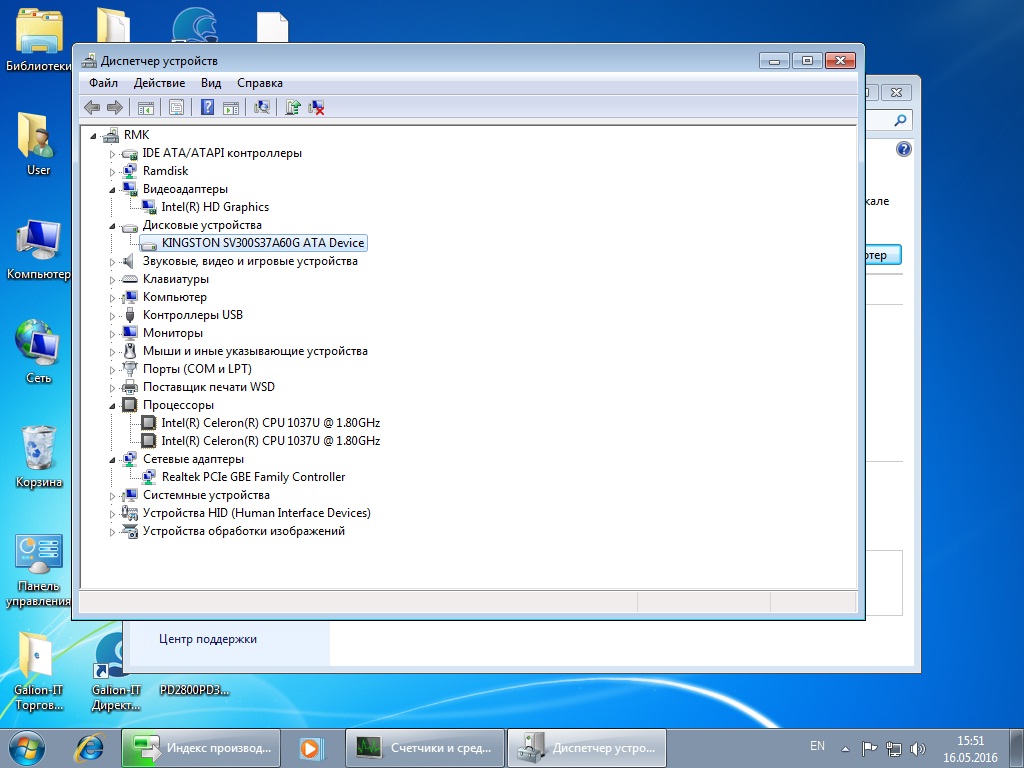Viewport: 1024px width, 768px height.
Task: Select Intel(R) HD Graphics device
Action: 215,207
